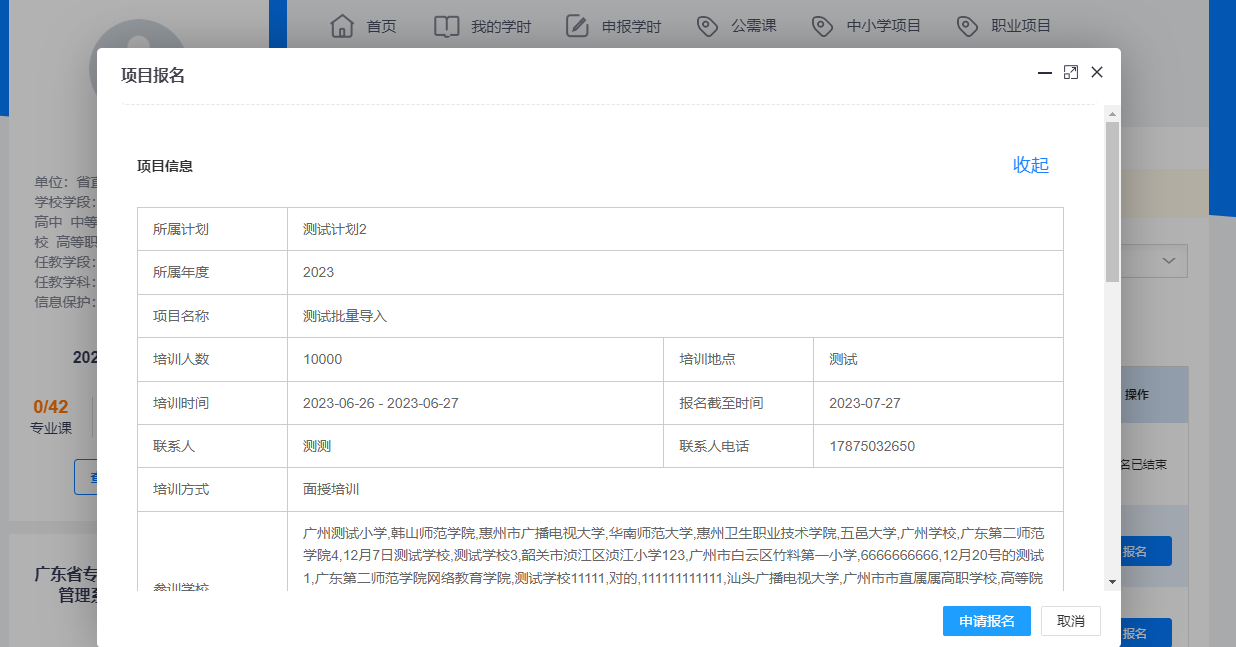Click the dialog scrollbar's up arrow
Screen dimensions: 1236x647
point(1112,112)
